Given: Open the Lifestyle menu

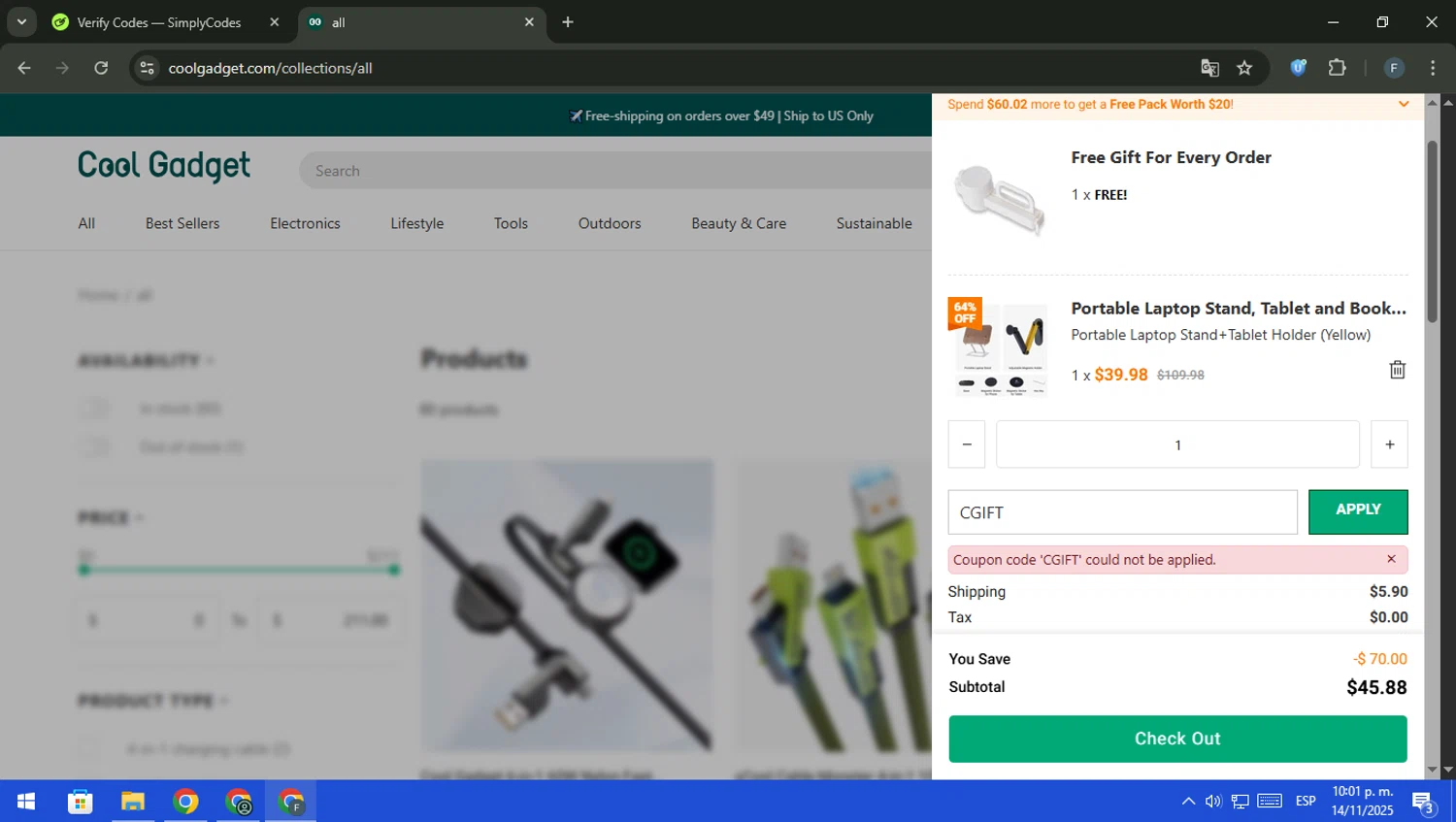Looking at the screenshot, I should 416,223.
